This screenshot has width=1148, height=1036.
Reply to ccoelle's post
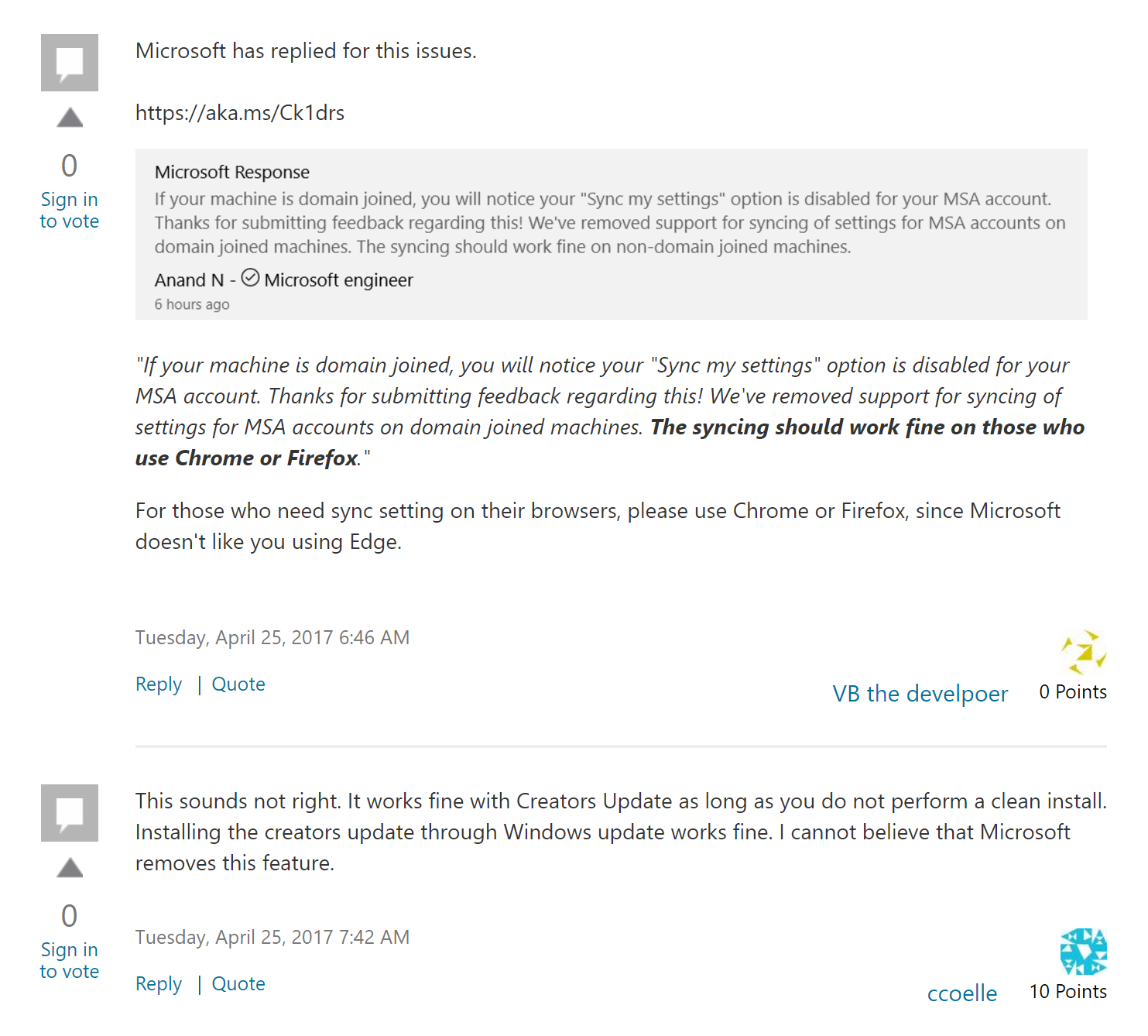click(159, 984)
